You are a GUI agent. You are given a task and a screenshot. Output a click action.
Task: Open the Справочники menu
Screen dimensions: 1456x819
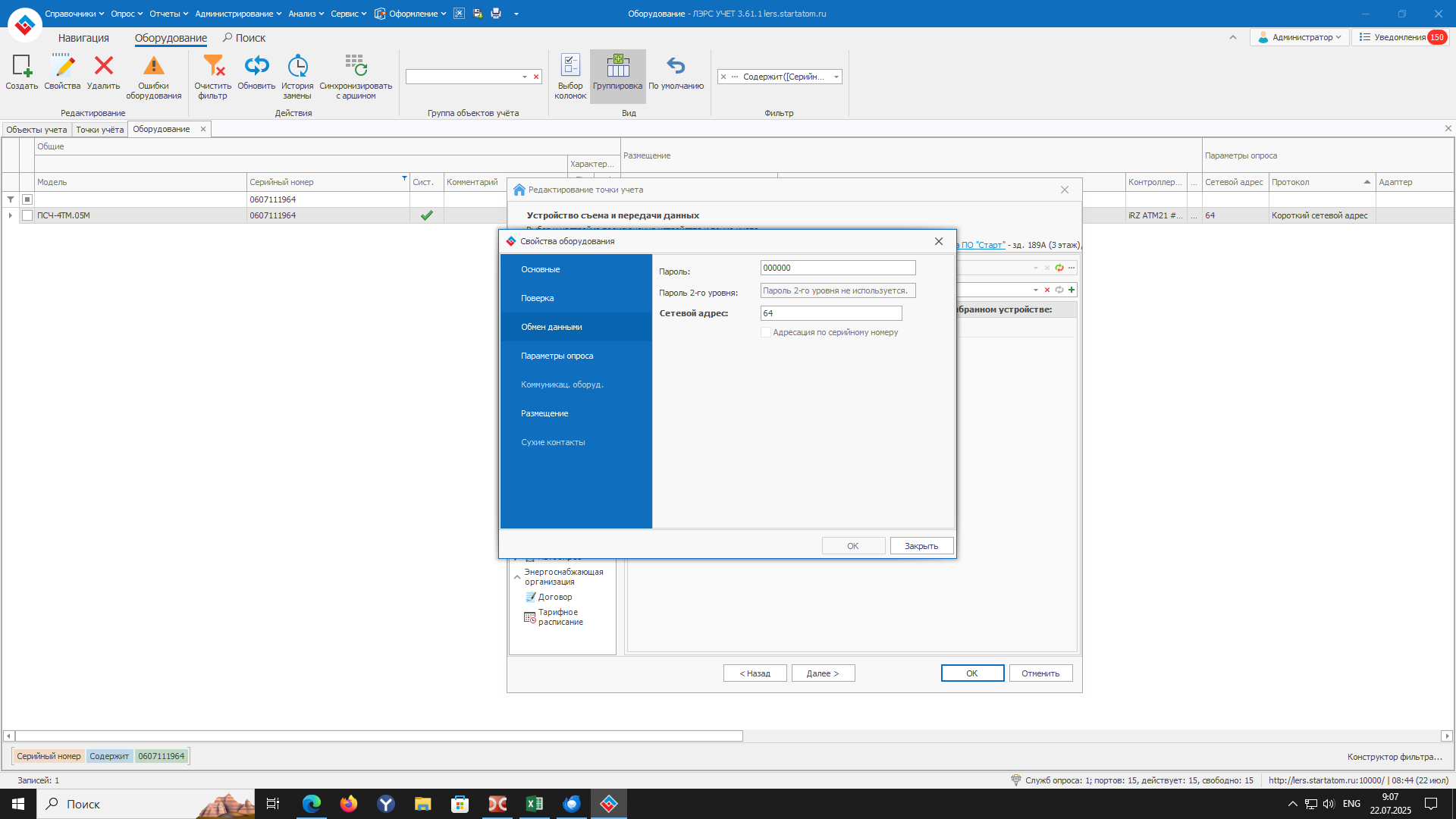tap(74, 14)
